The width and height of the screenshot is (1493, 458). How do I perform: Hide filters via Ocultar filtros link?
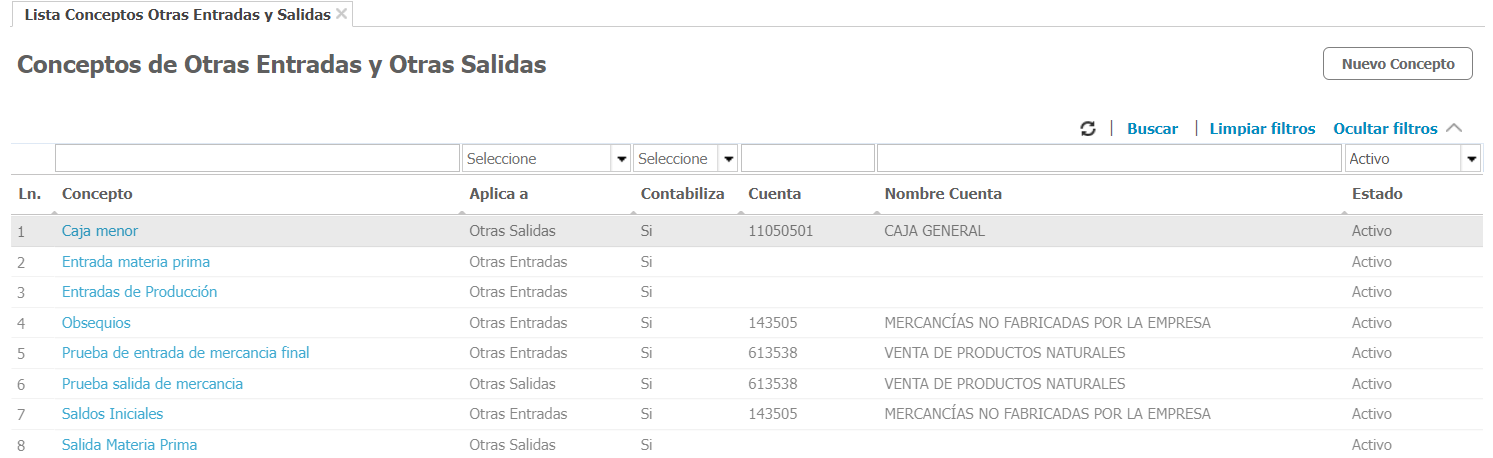tap(1385, 129)
